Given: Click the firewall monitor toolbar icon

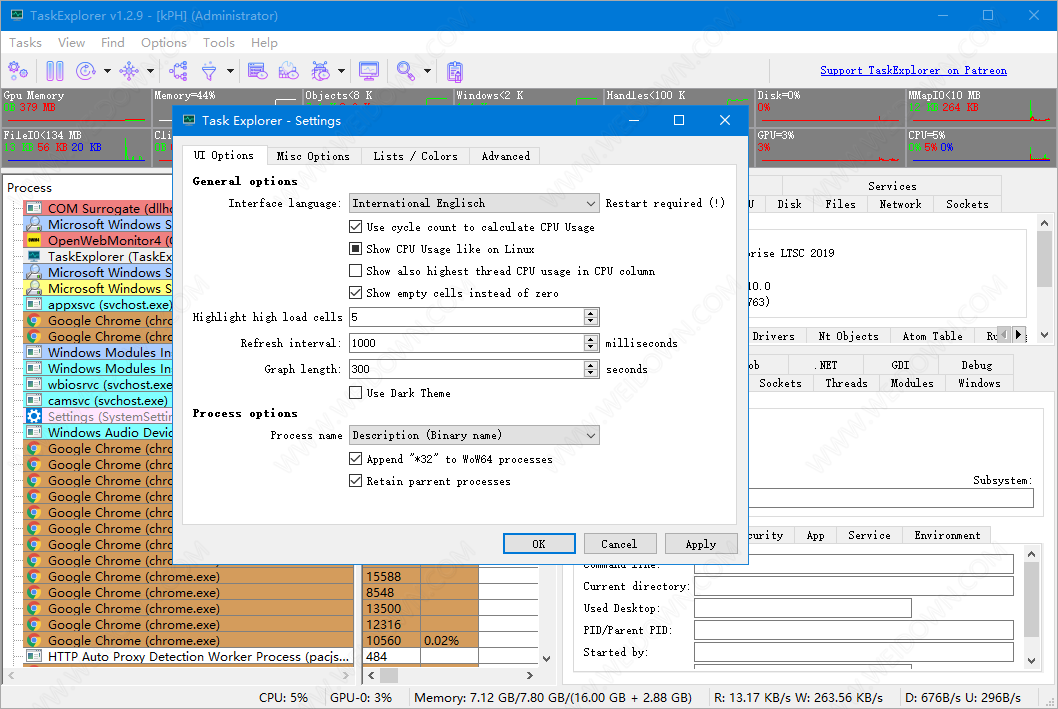Looking at the screenshot, I should click(289, 70).
